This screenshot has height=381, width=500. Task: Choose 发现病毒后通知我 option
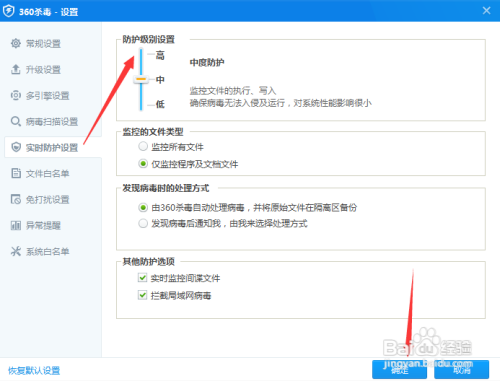click(x=143, y=223)
